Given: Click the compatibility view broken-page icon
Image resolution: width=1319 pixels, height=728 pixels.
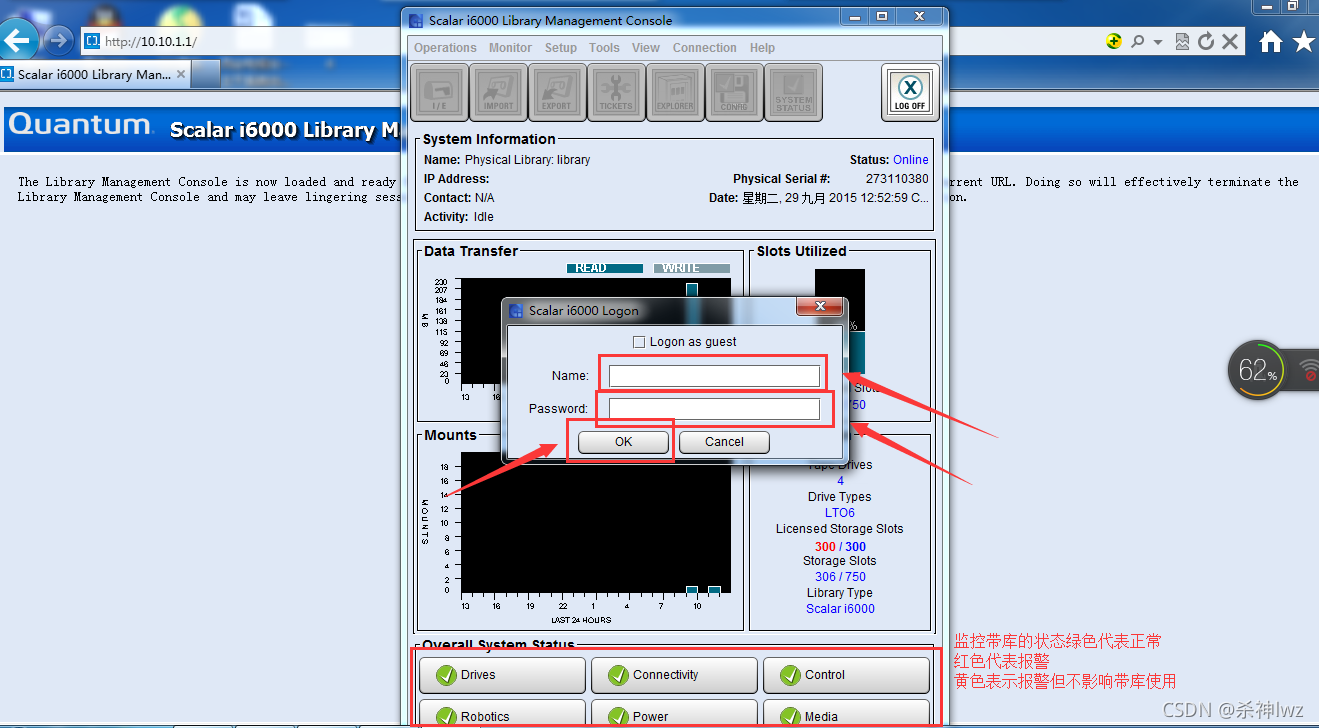Looking at the screenshot, I should (x=1182, y=41).
